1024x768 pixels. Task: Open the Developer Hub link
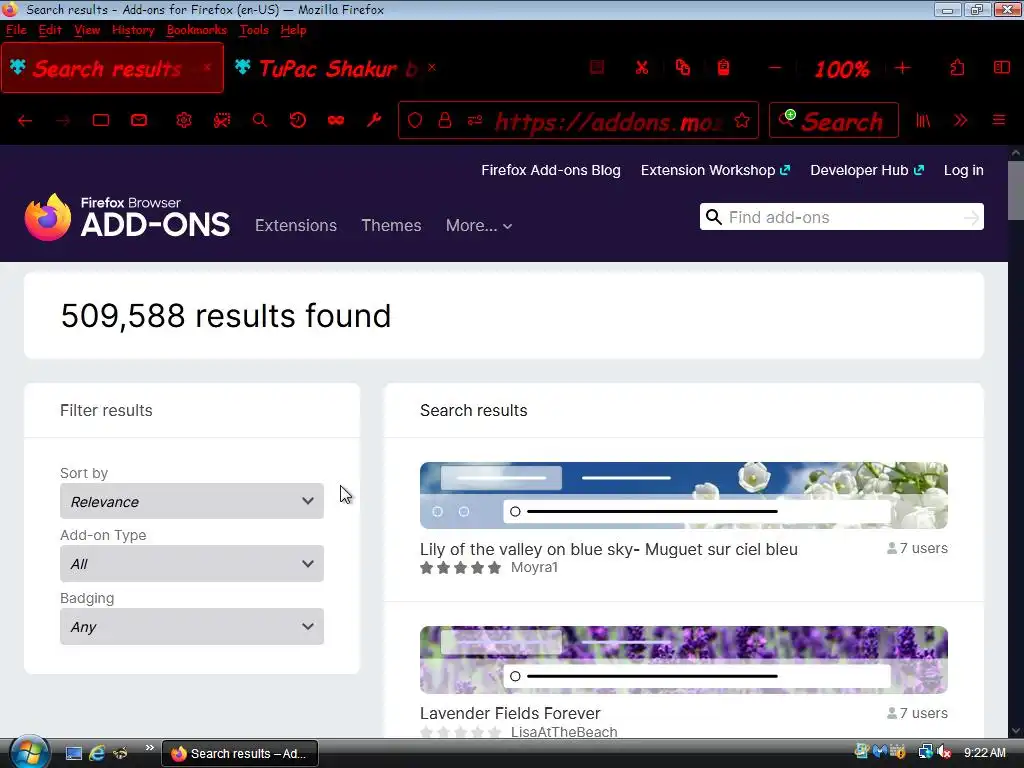[x=867, y=170]
